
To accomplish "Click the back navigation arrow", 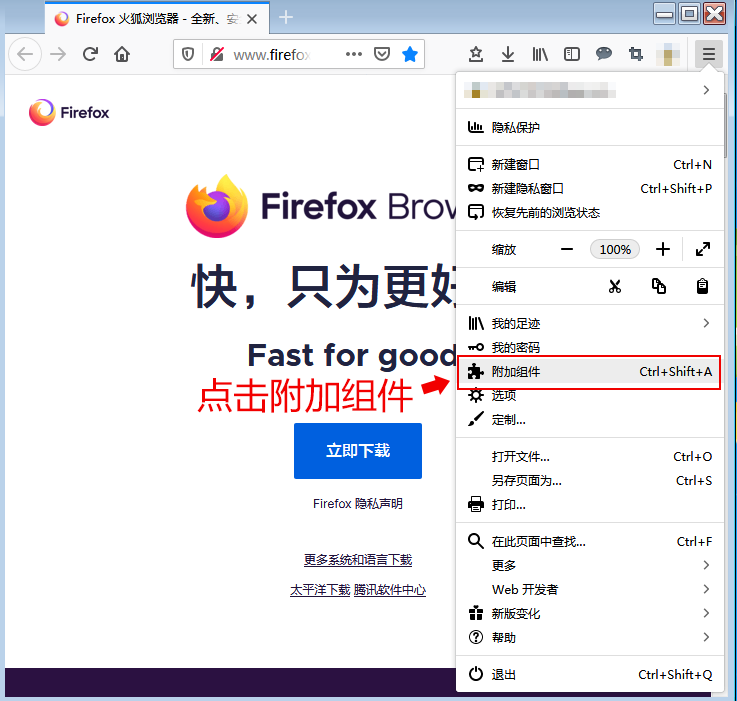I will click(25, 55).
